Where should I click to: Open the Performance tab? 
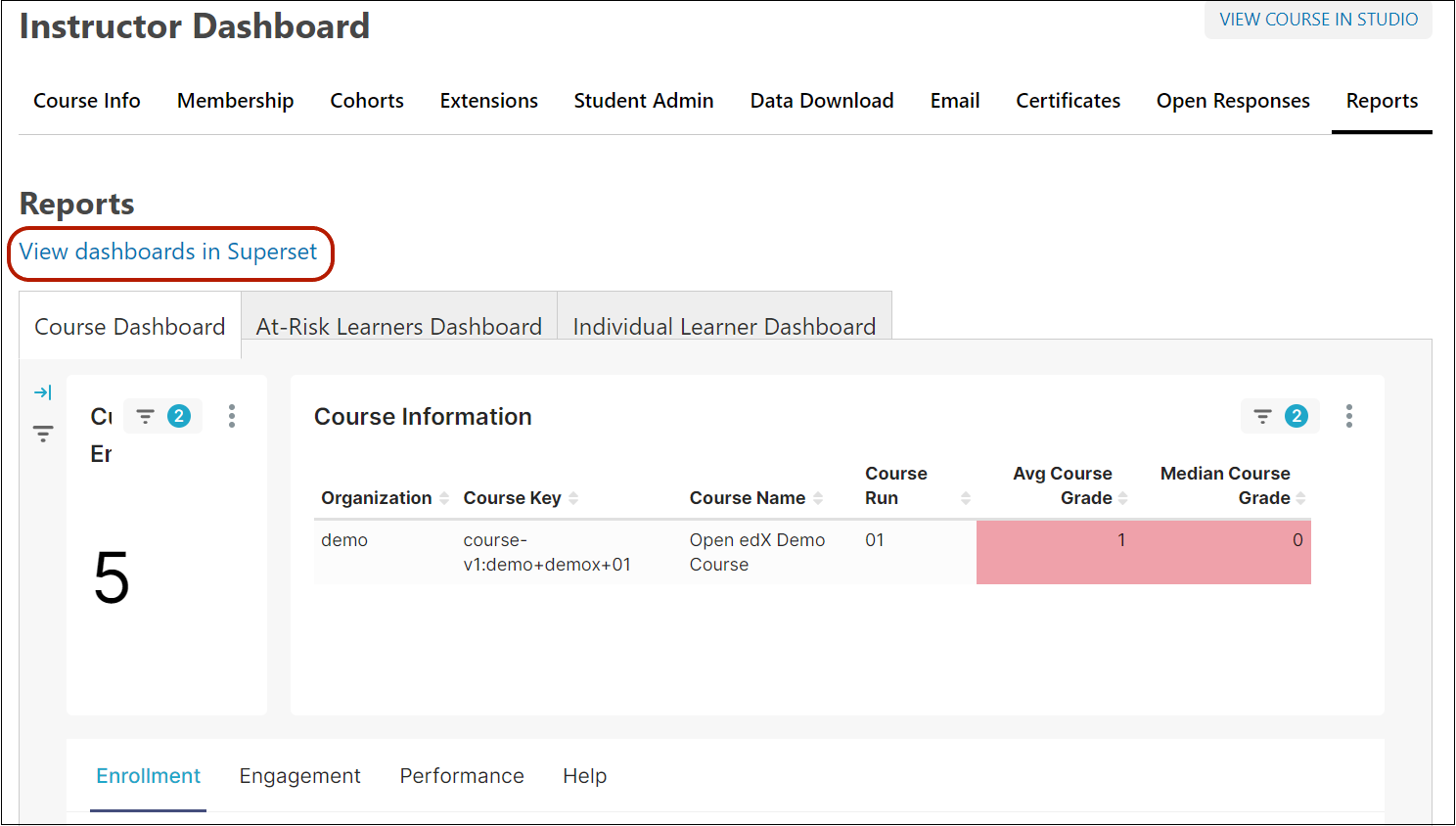click(x=461, y=776)
